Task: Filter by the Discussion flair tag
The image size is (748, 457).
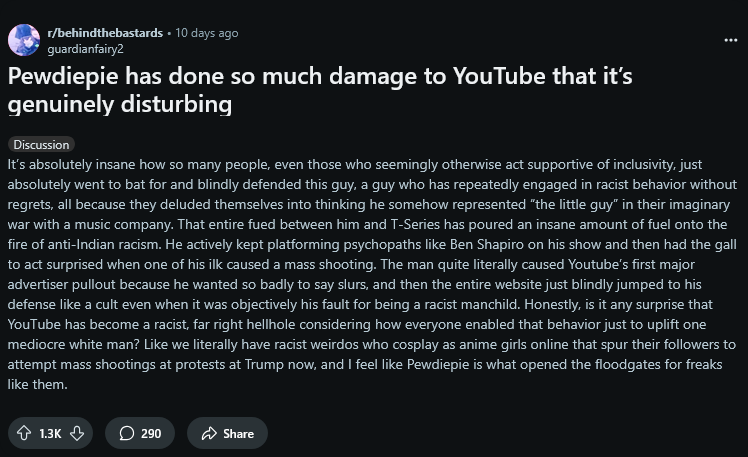Action: pos(41,145)
